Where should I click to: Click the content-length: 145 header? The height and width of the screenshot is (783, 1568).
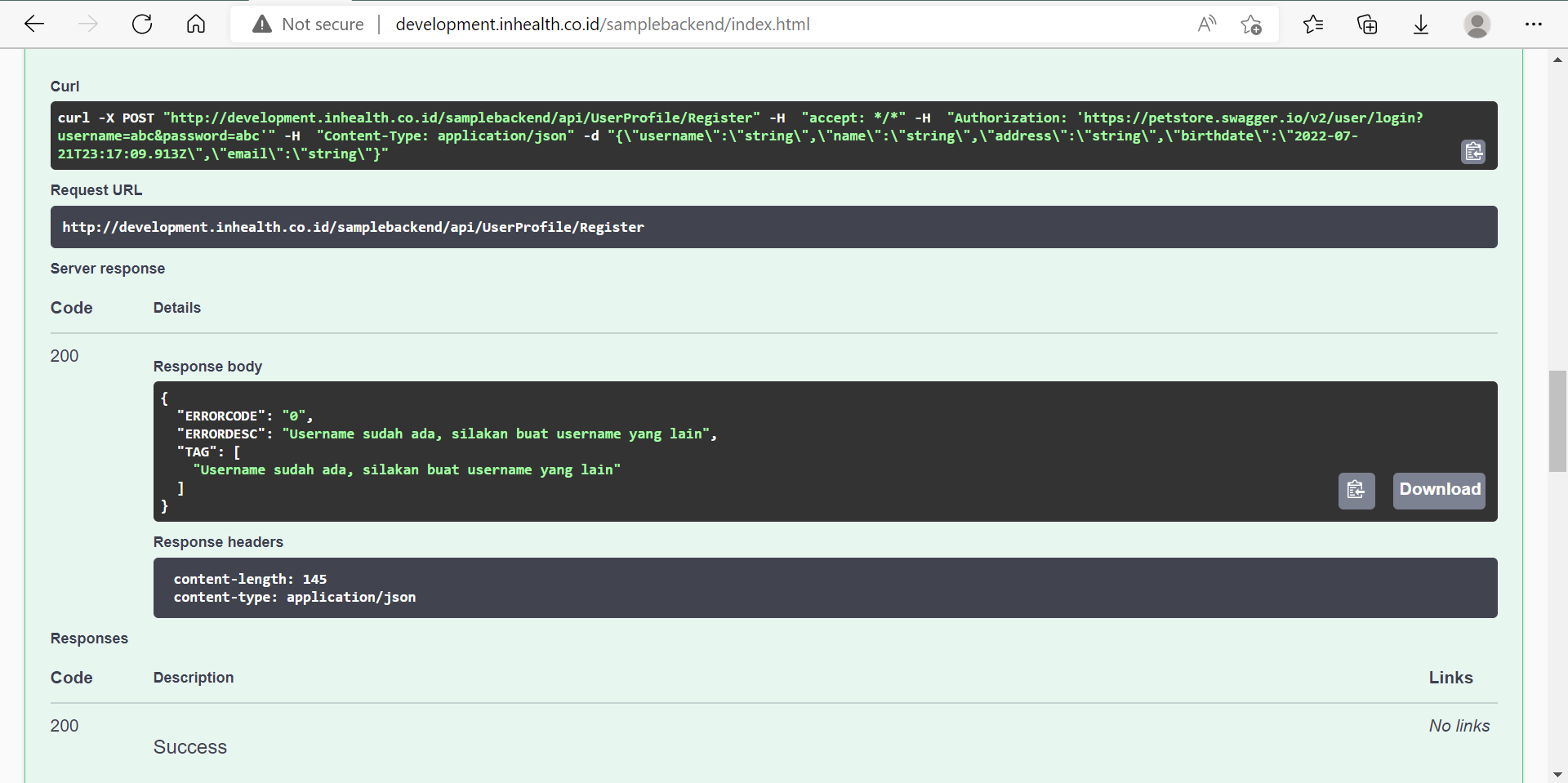pos(250,579)
